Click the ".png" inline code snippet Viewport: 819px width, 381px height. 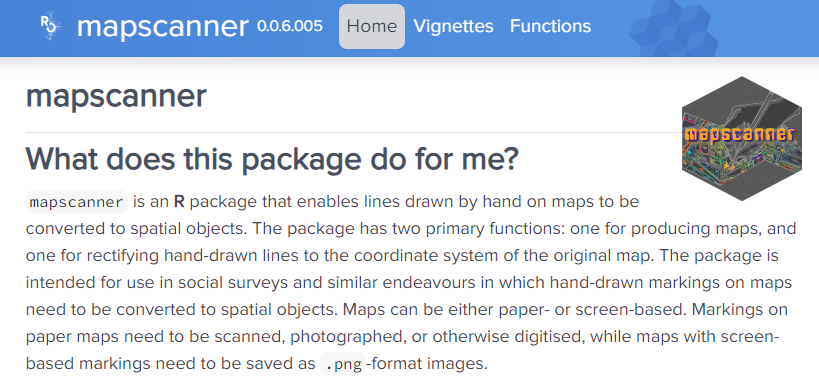point(343,364)
